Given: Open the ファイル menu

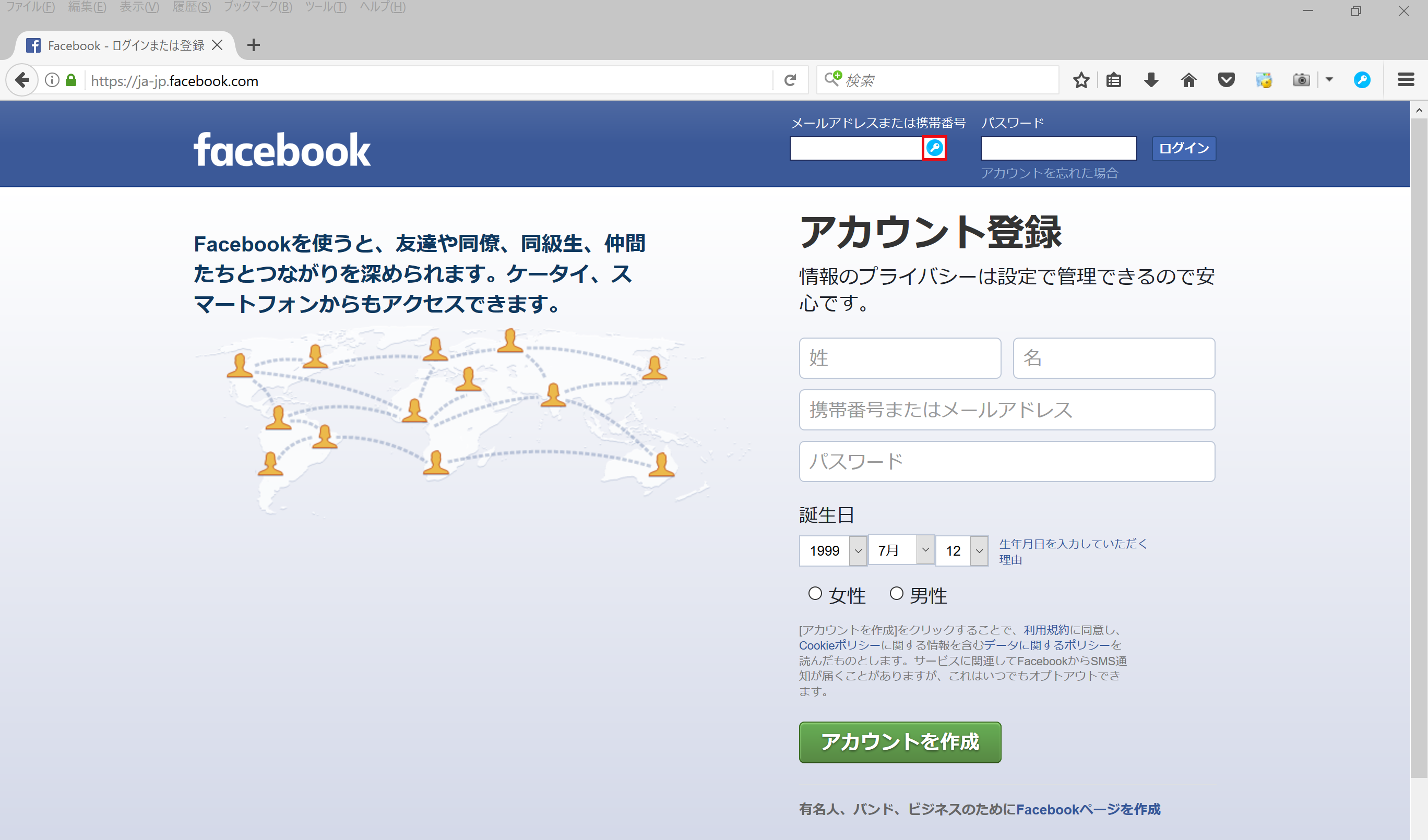Looking at the screenshot, I should (x=30, y=7).
